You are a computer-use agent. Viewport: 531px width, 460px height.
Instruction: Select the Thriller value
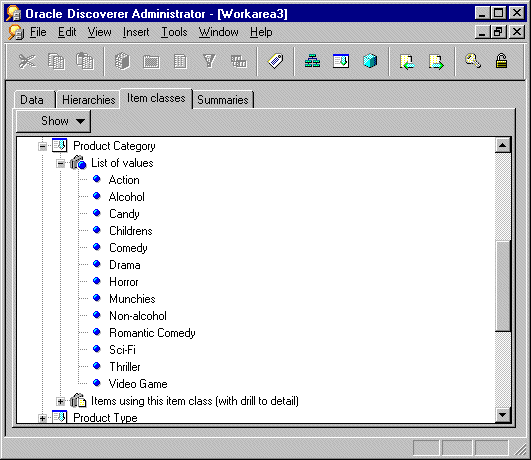[x=125, y=367]
